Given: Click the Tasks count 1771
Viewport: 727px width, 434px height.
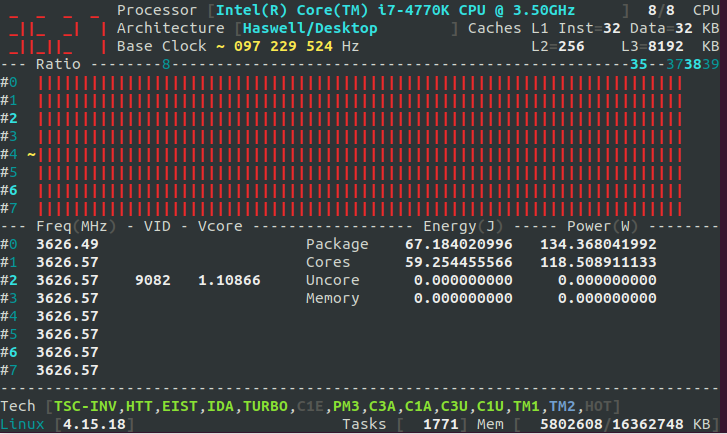Looking at the screenshot, I should (440, 425).
